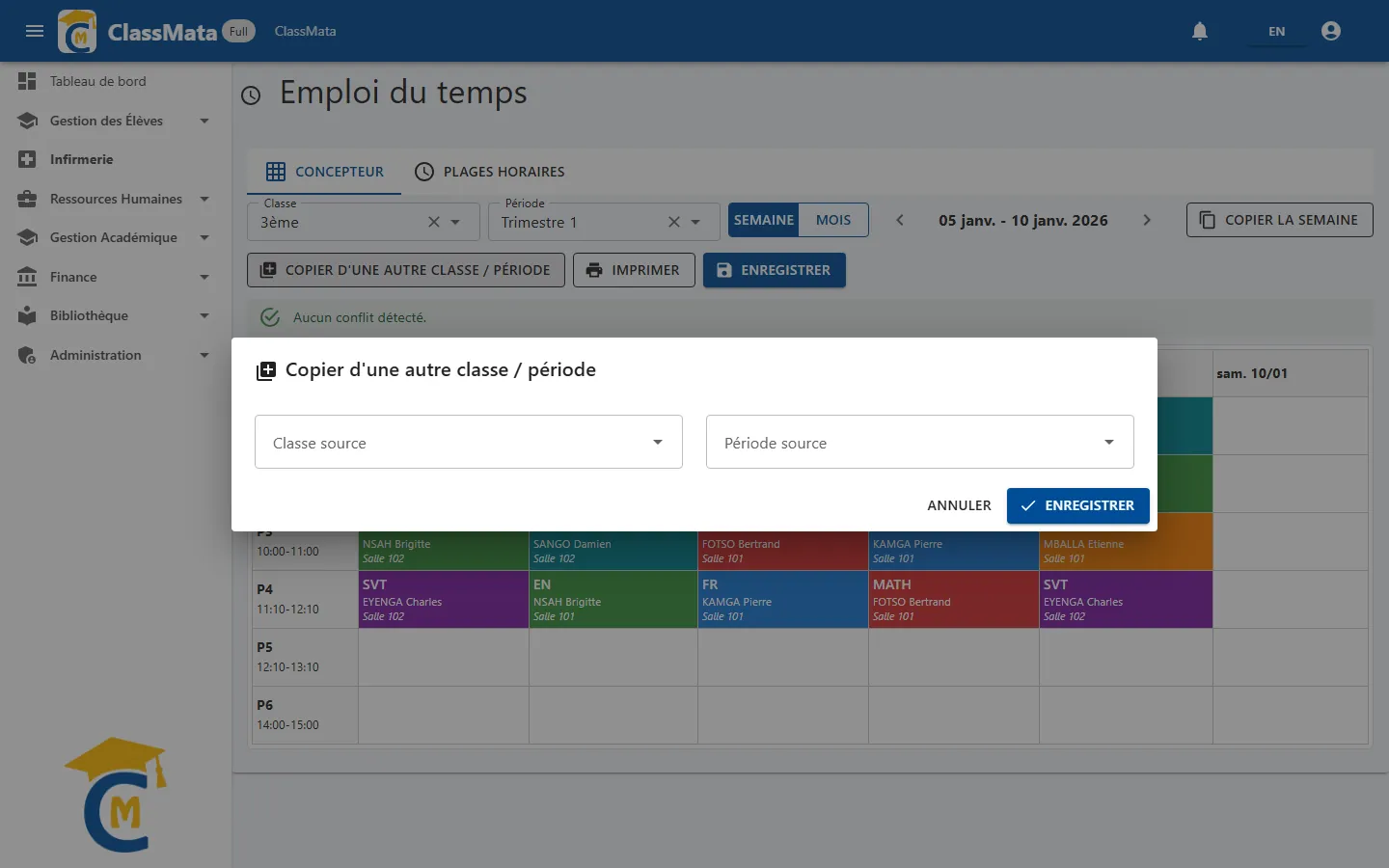Viewport: 1389px width, 868px height.
Task: Open the Classe source dropdown
Action: pos(469,443)
